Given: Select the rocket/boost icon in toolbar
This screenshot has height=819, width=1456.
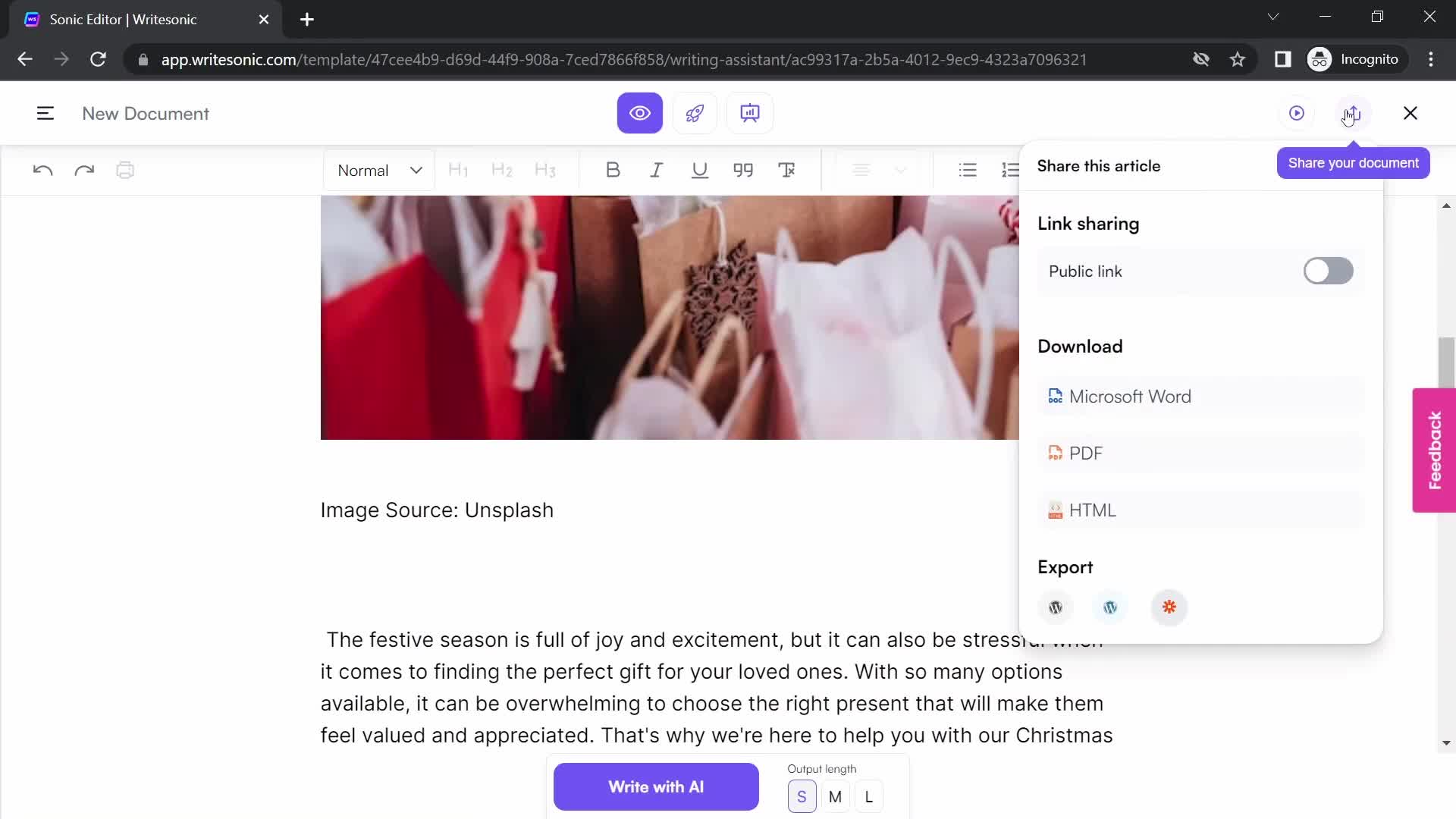Looking at the screenshot, I should tap(695, 113).
